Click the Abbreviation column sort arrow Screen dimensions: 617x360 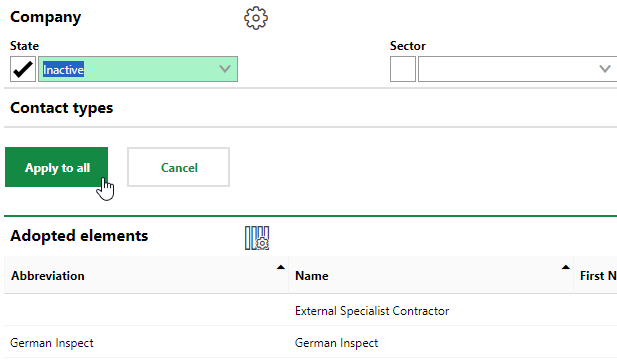(x=281, y=267)
